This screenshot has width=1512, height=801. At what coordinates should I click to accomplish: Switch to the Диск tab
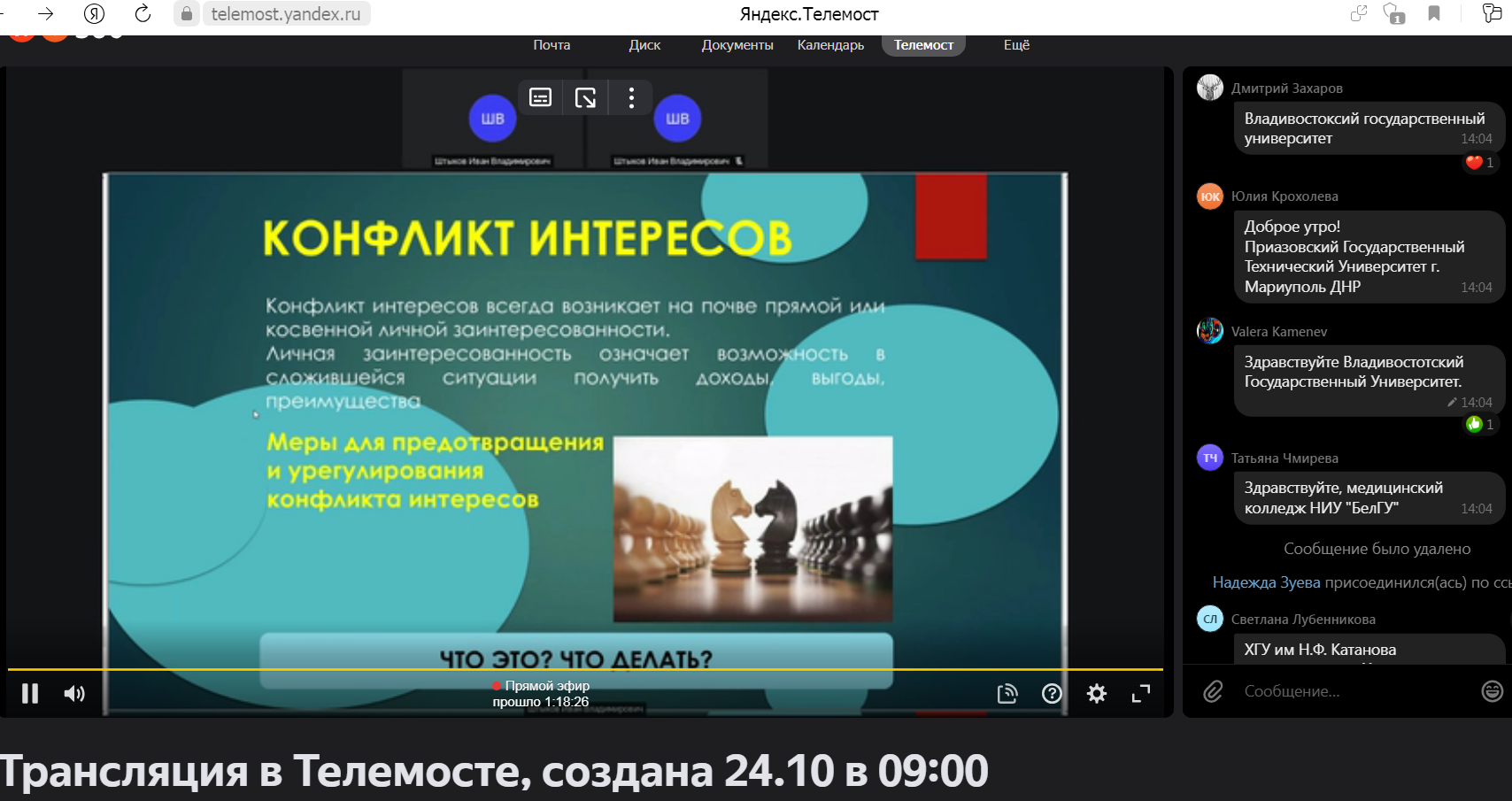(644, 45)
